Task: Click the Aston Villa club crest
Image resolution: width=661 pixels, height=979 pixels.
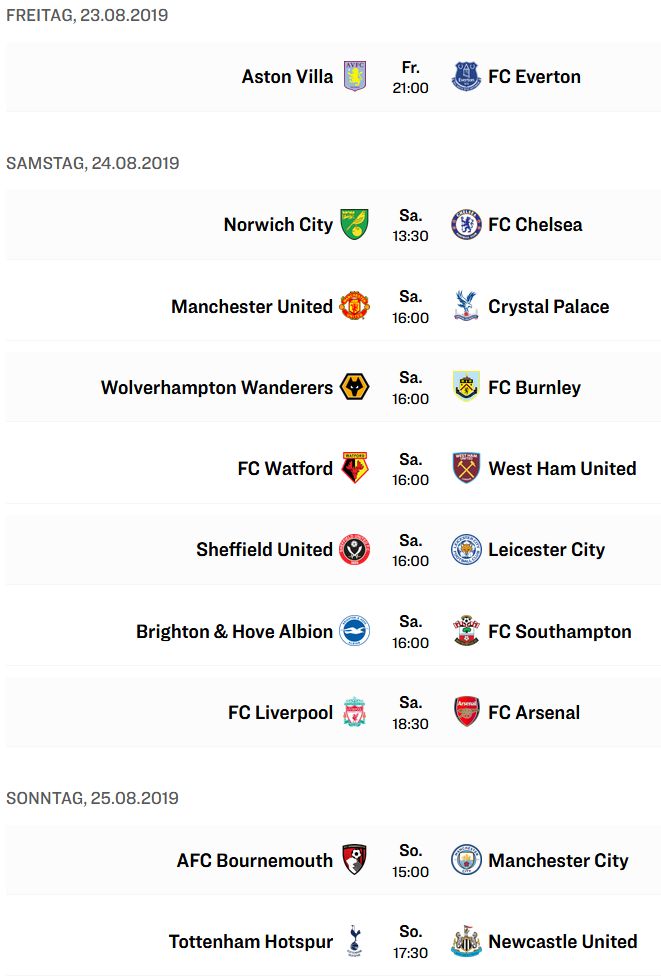Action: tap(355, 76)
